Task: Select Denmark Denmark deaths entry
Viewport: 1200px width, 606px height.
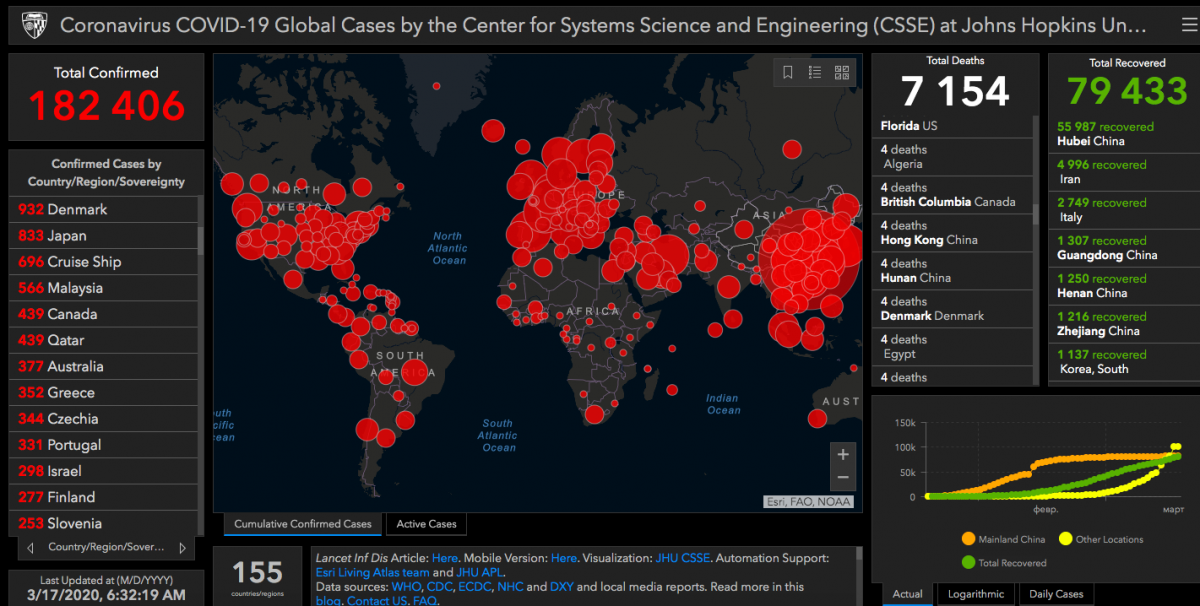Action: (x=953, y=309)
